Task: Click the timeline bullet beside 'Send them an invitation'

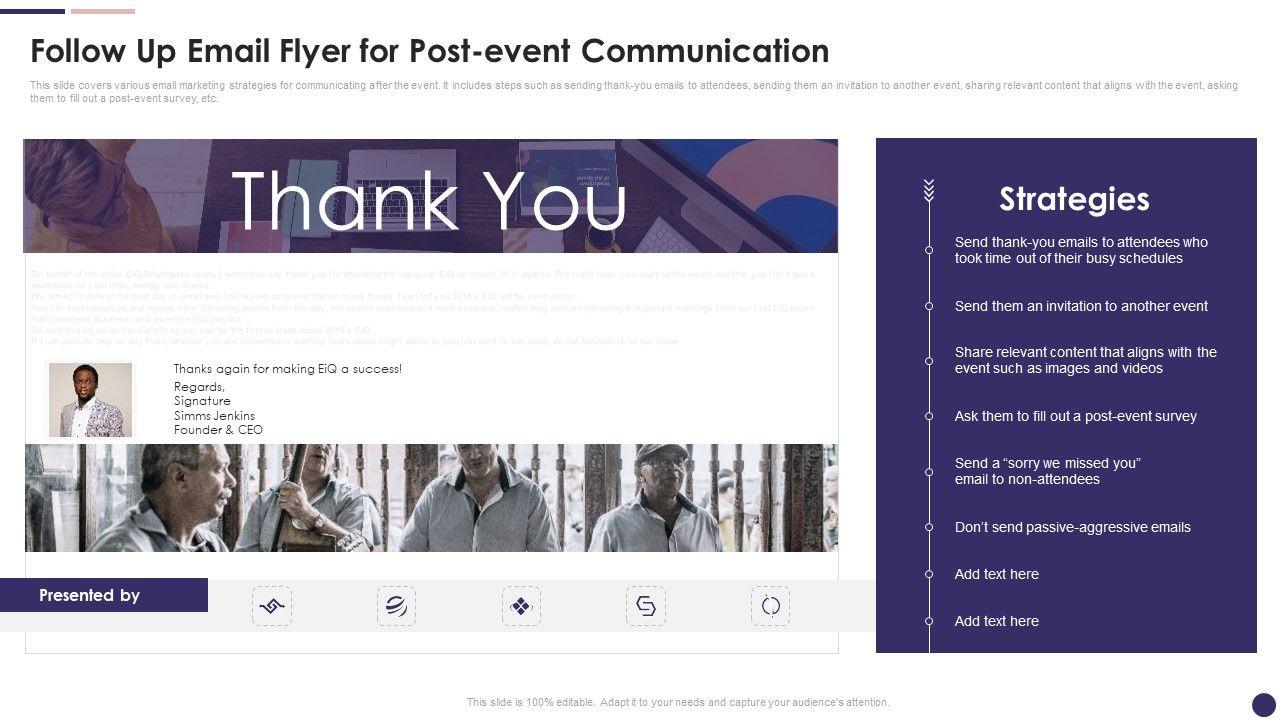Action: (x=929, y=306)
